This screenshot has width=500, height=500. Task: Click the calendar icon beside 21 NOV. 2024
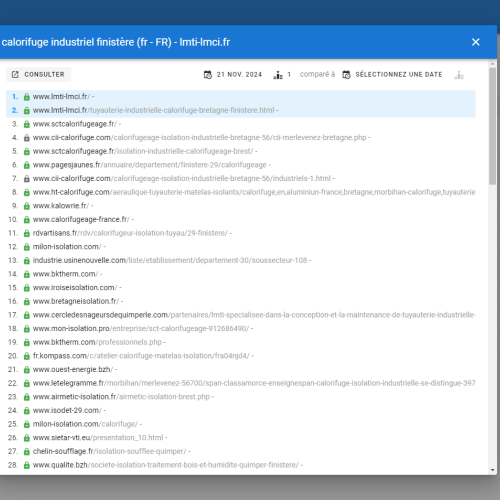tap(208, 75)
